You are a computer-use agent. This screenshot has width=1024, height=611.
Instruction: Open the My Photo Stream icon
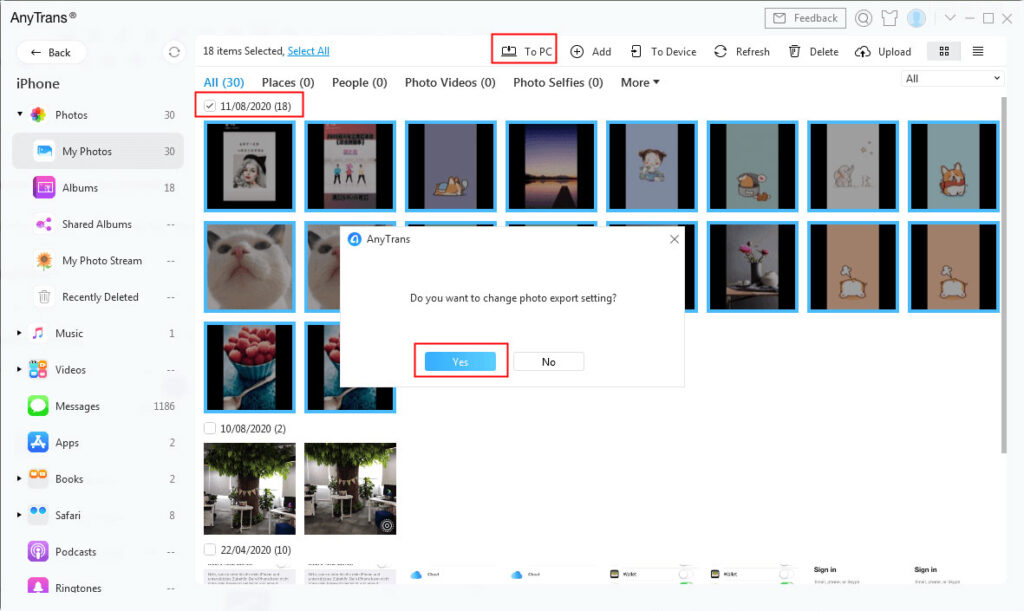point(44,260)
